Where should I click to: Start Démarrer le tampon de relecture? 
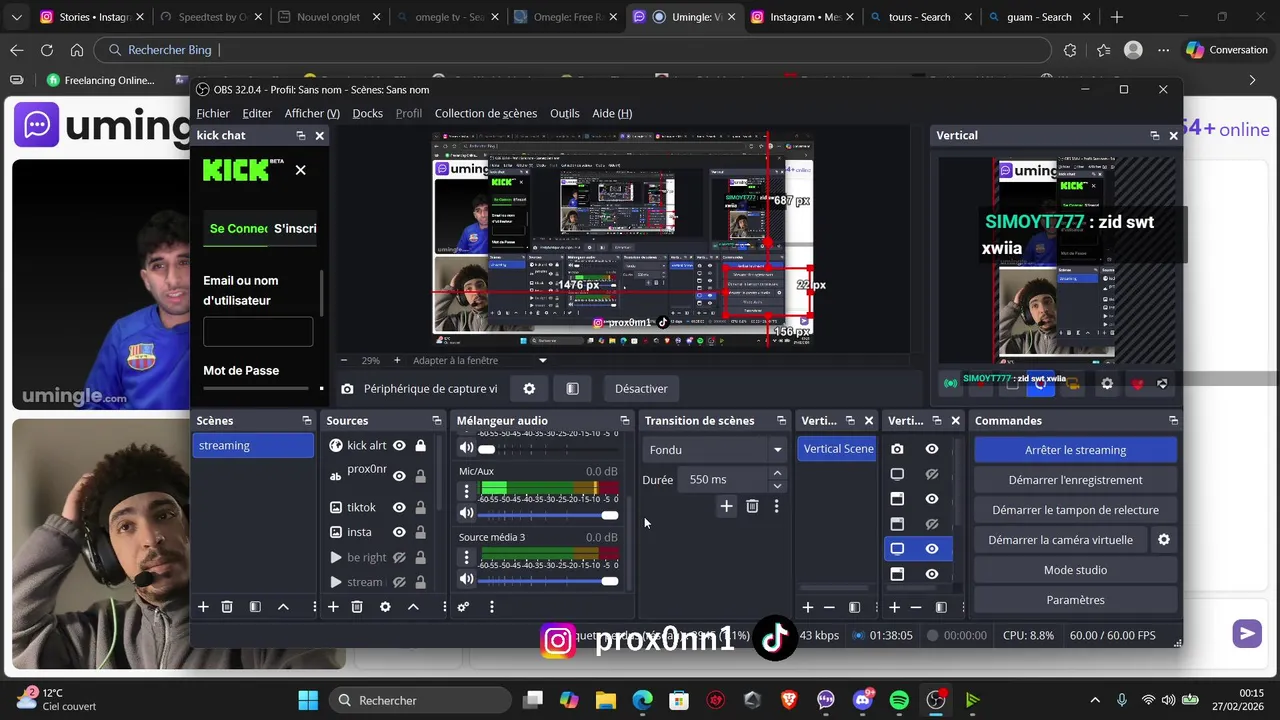pos(1075,510)
